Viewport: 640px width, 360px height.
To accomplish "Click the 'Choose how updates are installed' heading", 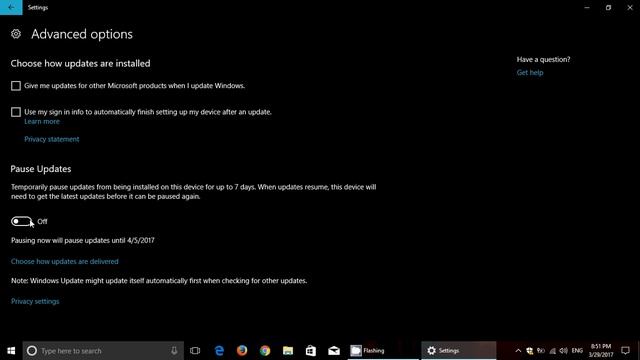I will (x=80, y=64).
